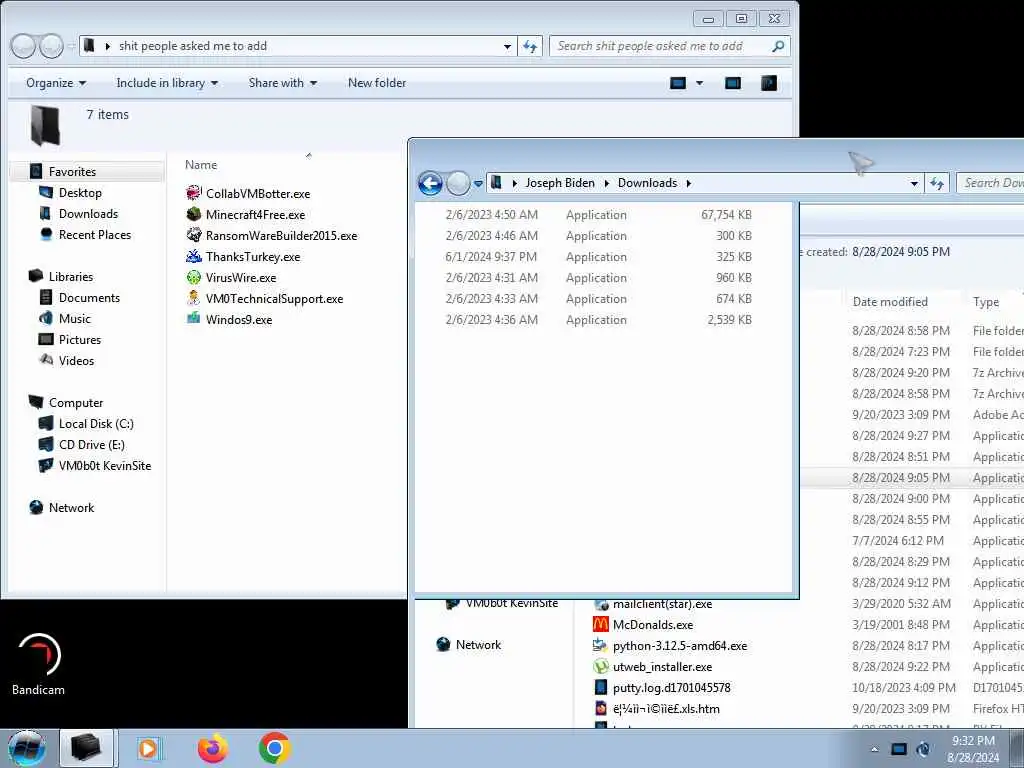The height and width of the screenshot is (768, 1024).
Task: Click putty.log.d1701045578 file icon
Action: click(x=600, y=687)
